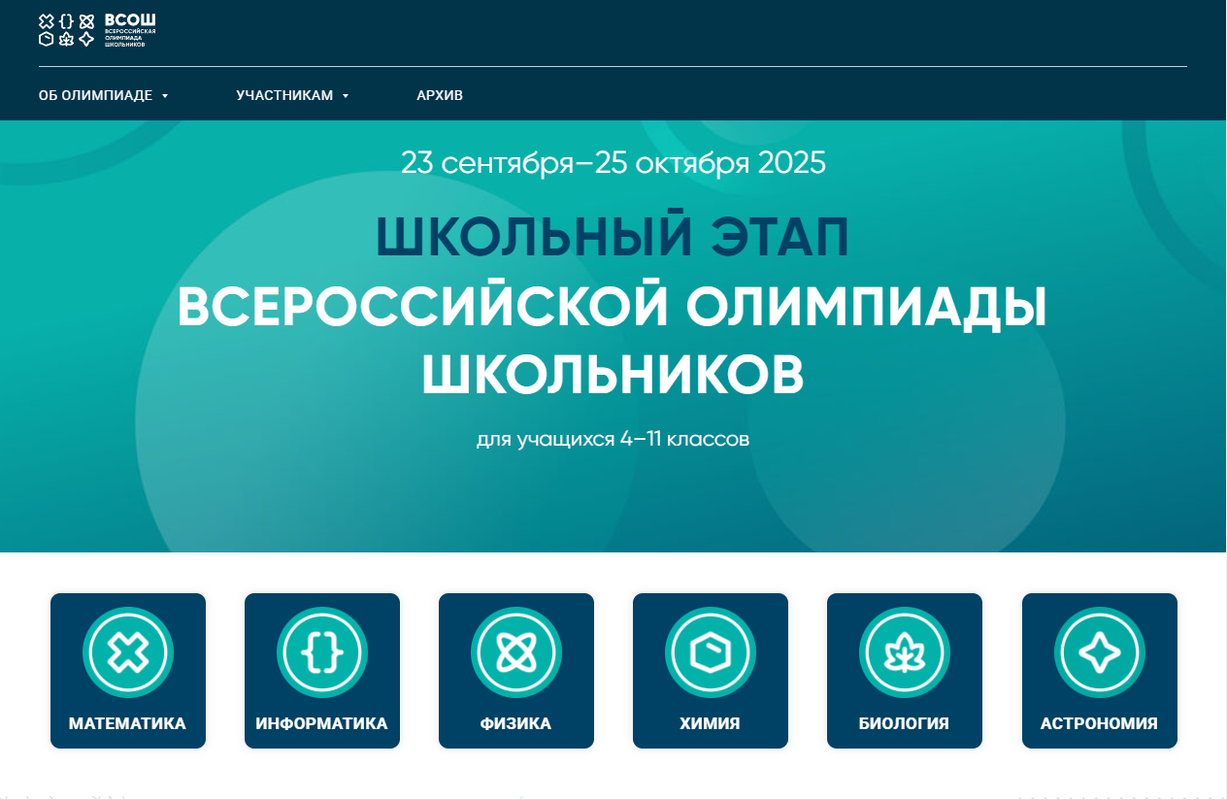
Task: Click the Астрономия star icon
Action: click(1099, 654)
